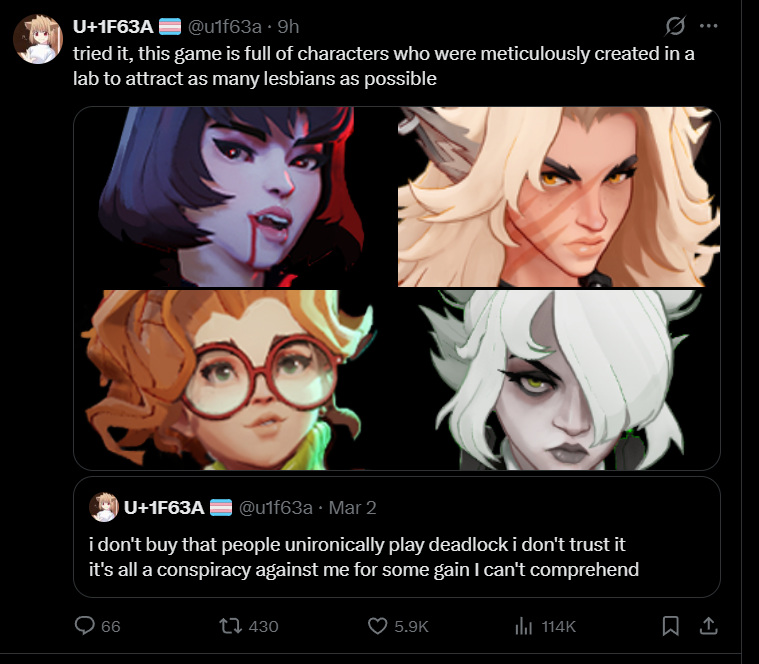Viewport: 759px width, 664px height.
Task: Click the 430 reposts count
Action: coord(263,626)
